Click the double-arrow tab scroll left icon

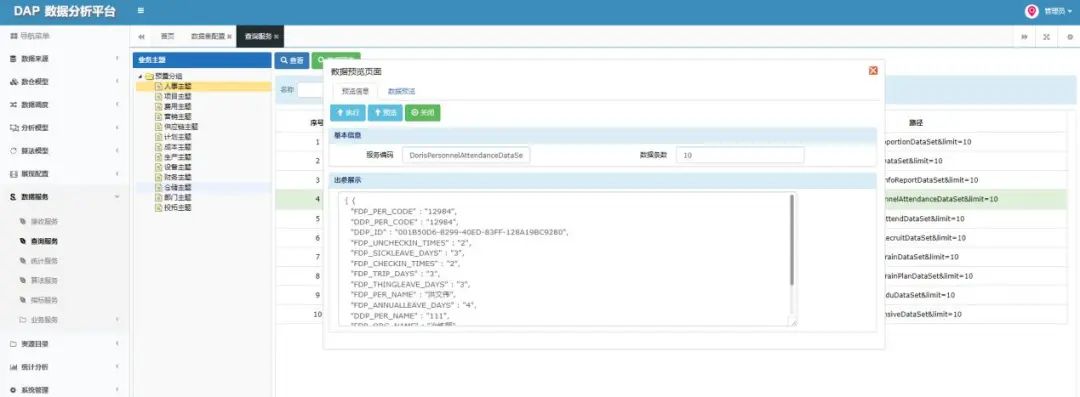[x=141, y=37]
